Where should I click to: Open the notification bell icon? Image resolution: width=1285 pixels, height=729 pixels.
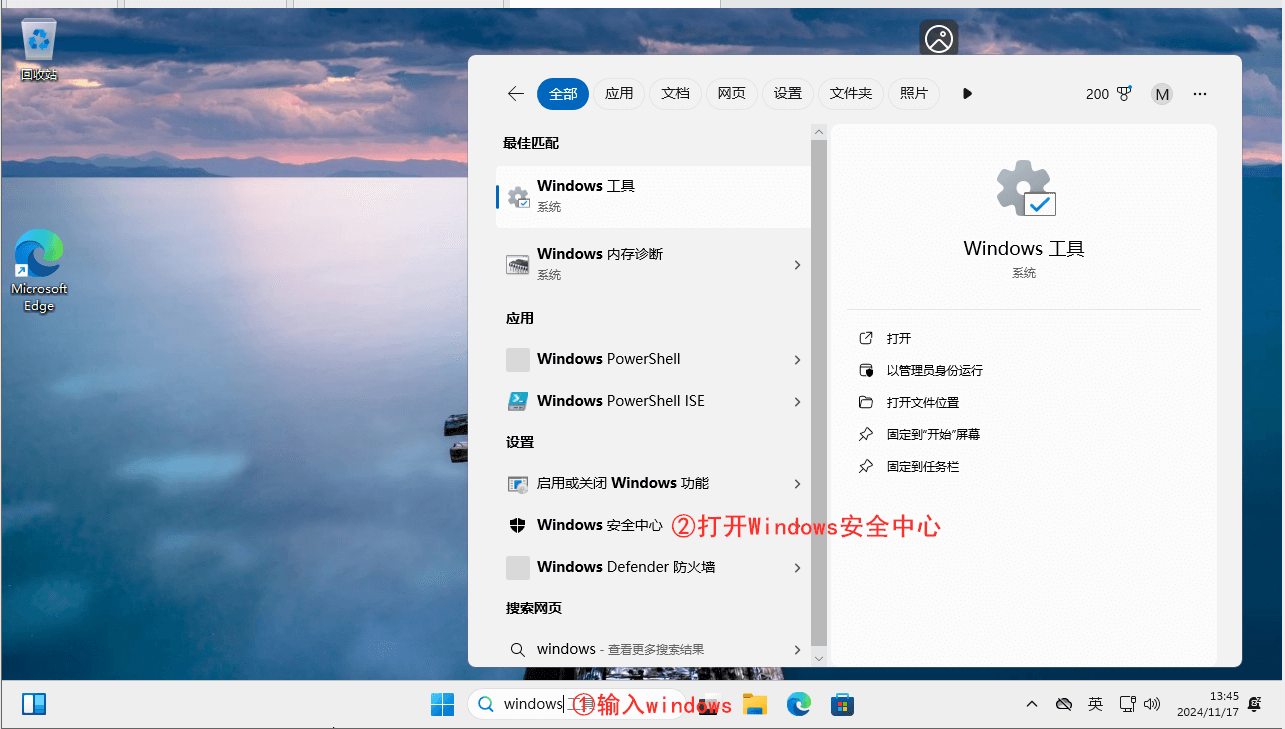[1255, 705]
